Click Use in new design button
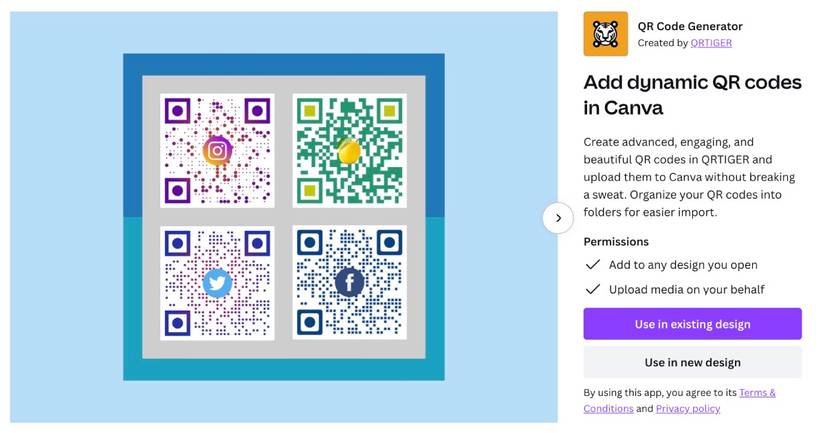 click(692, 362)
